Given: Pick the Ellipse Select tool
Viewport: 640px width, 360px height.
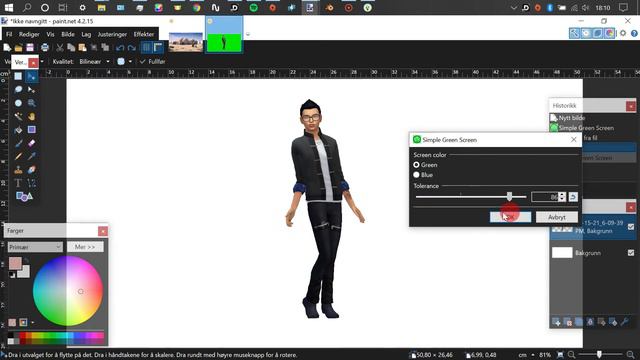Looking at the screenshot, I should point(18,103).
